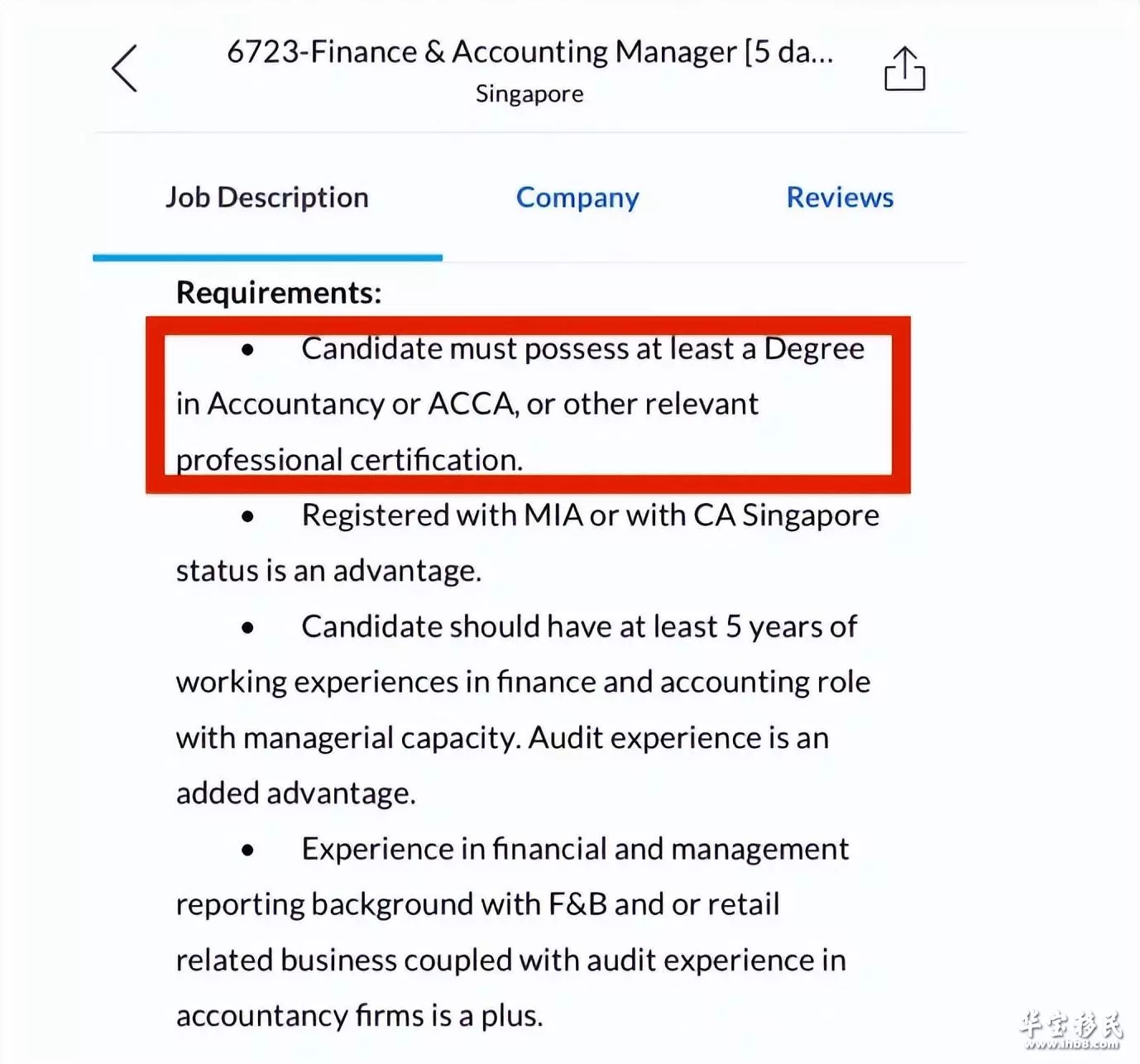Select the Job Description tab

(267, 198)
